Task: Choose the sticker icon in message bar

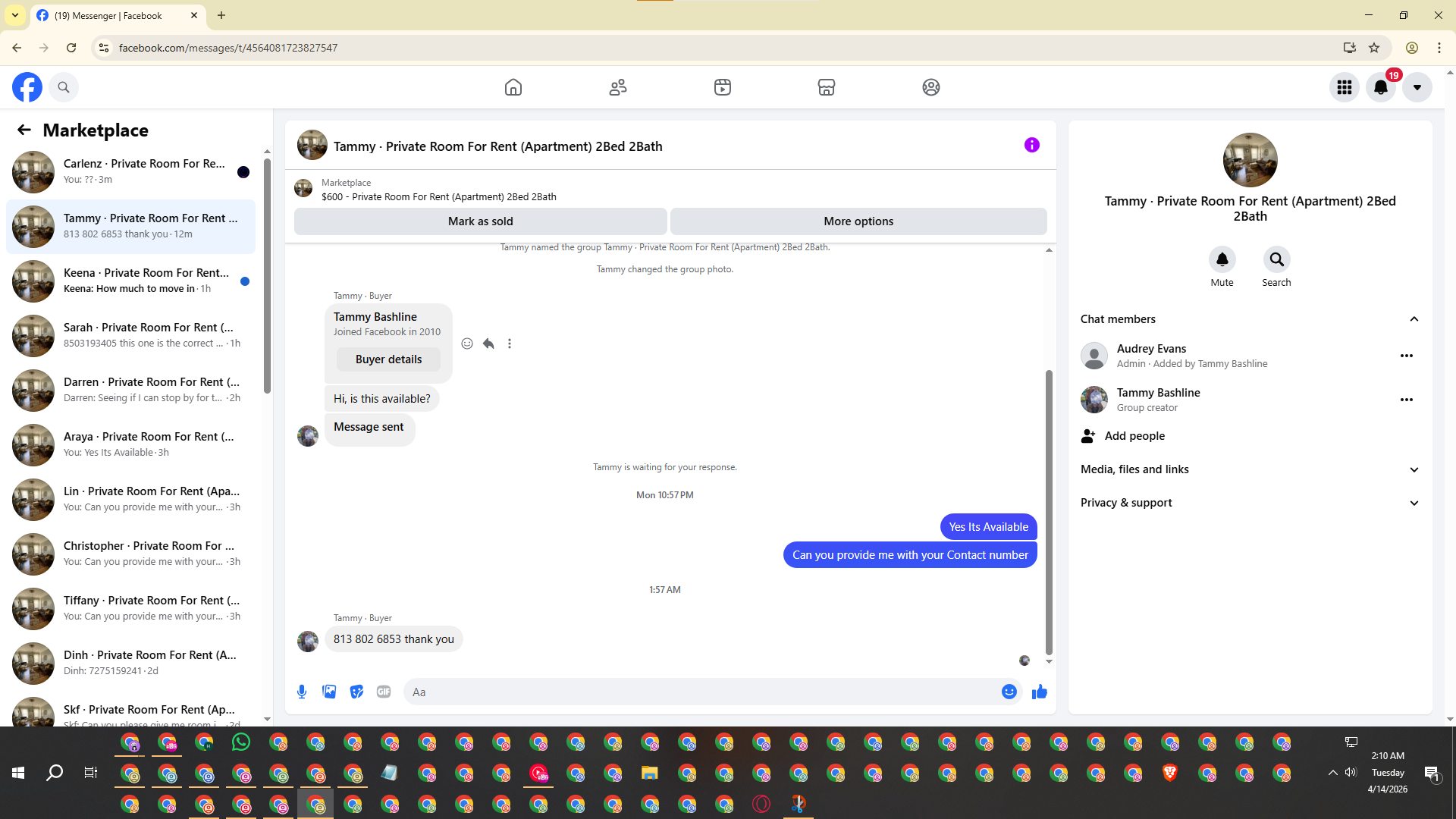Action: pyautogui.click(x=356, y=692)
